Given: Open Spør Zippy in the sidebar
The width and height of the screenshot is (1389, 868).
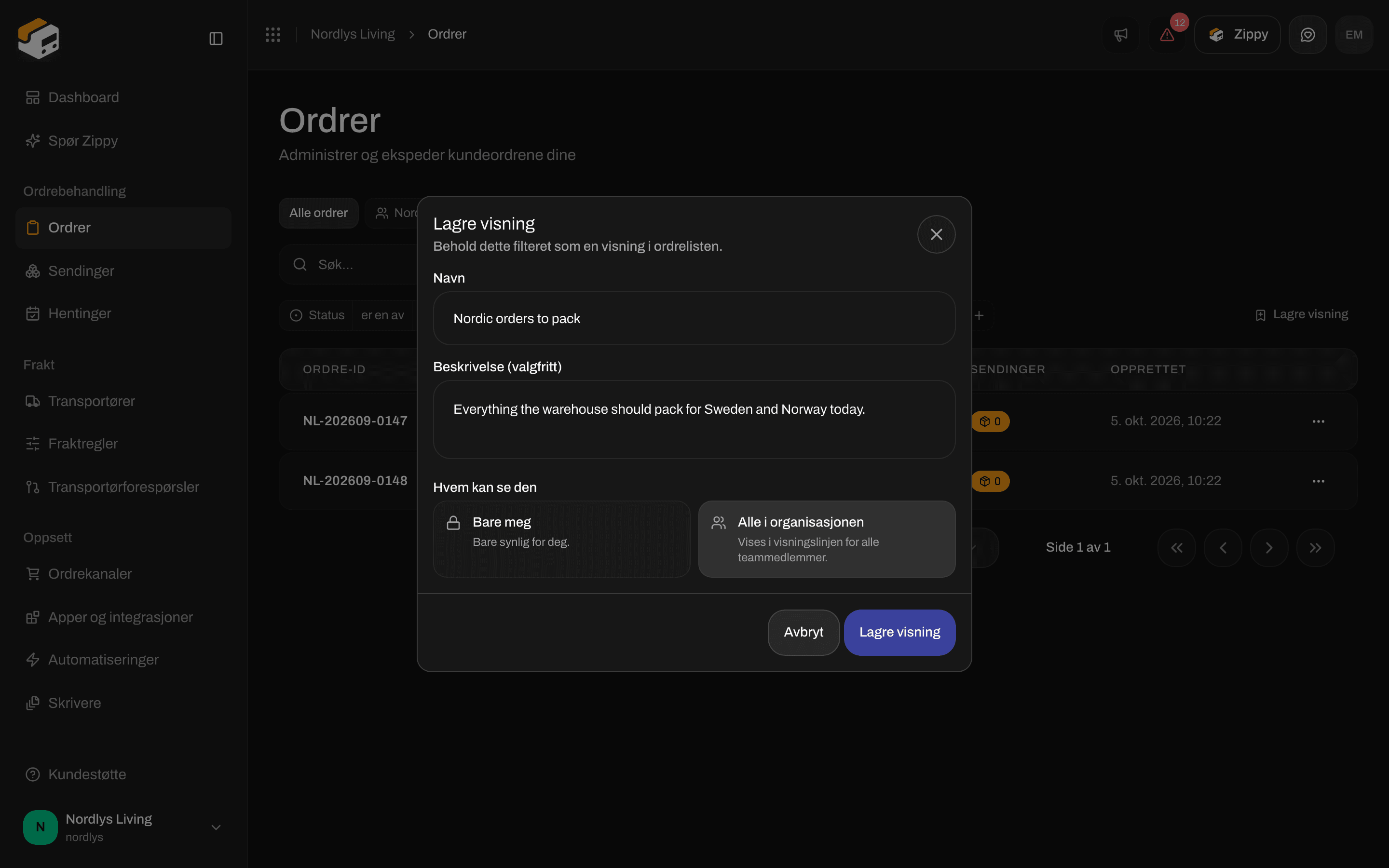Looking at the screenshot, I should tap(123, 141).
